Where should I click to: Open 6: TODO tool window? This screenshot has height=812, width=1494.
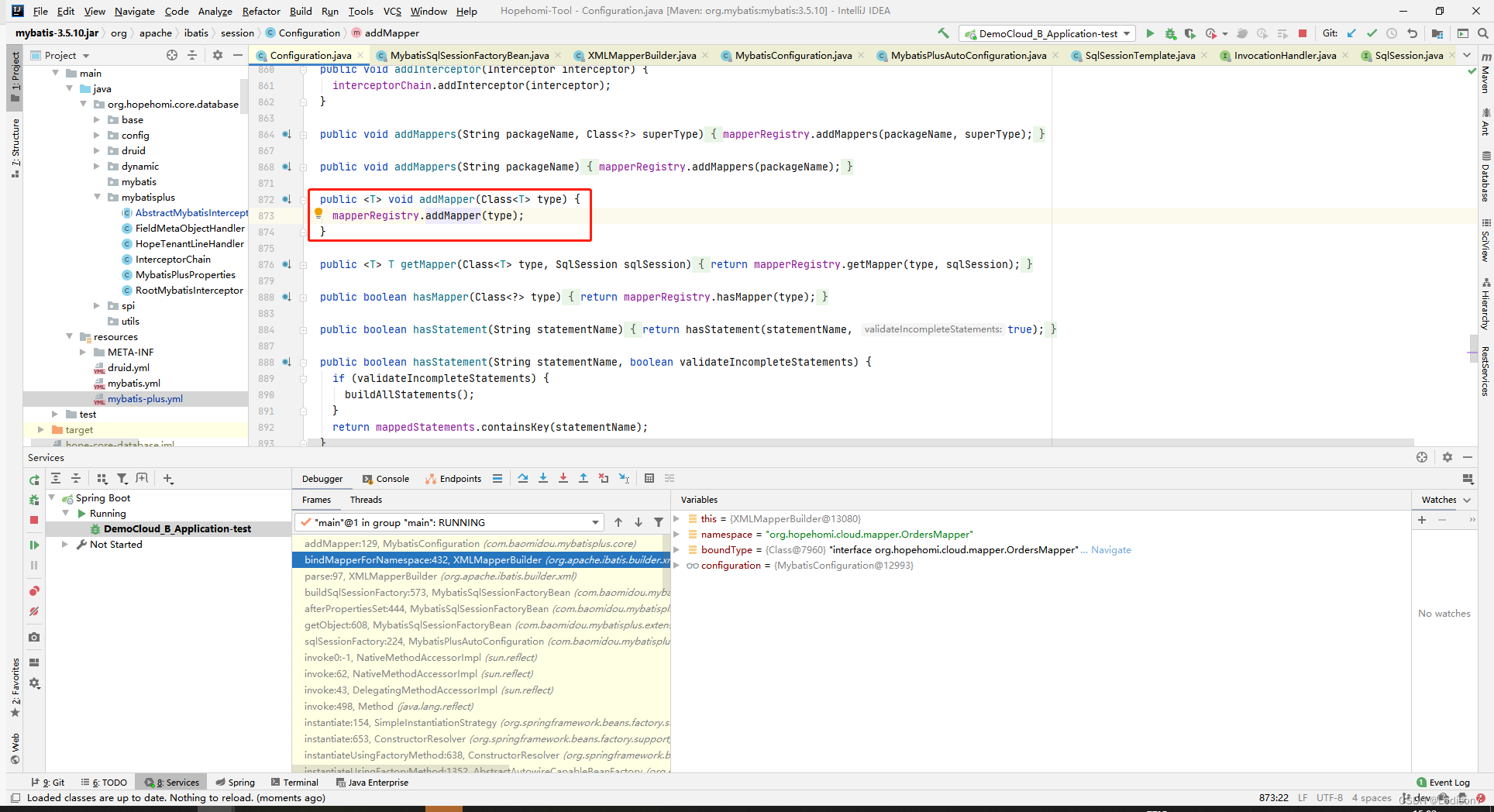click(x=104, y=783)
